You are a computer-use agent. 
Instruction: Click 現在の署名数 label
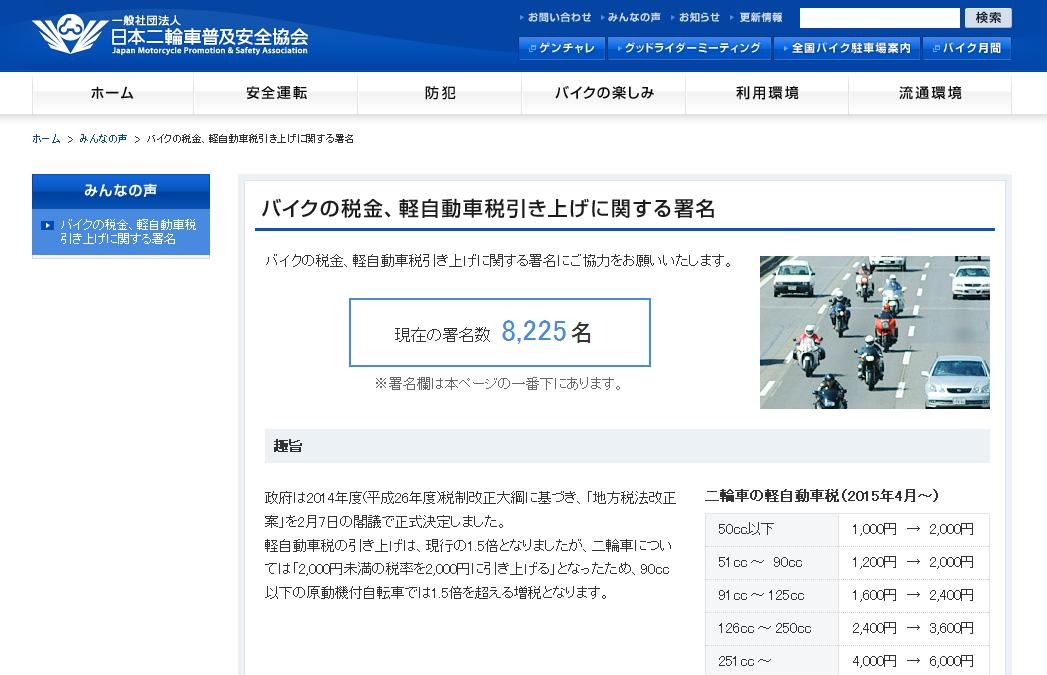click(443, 334)
